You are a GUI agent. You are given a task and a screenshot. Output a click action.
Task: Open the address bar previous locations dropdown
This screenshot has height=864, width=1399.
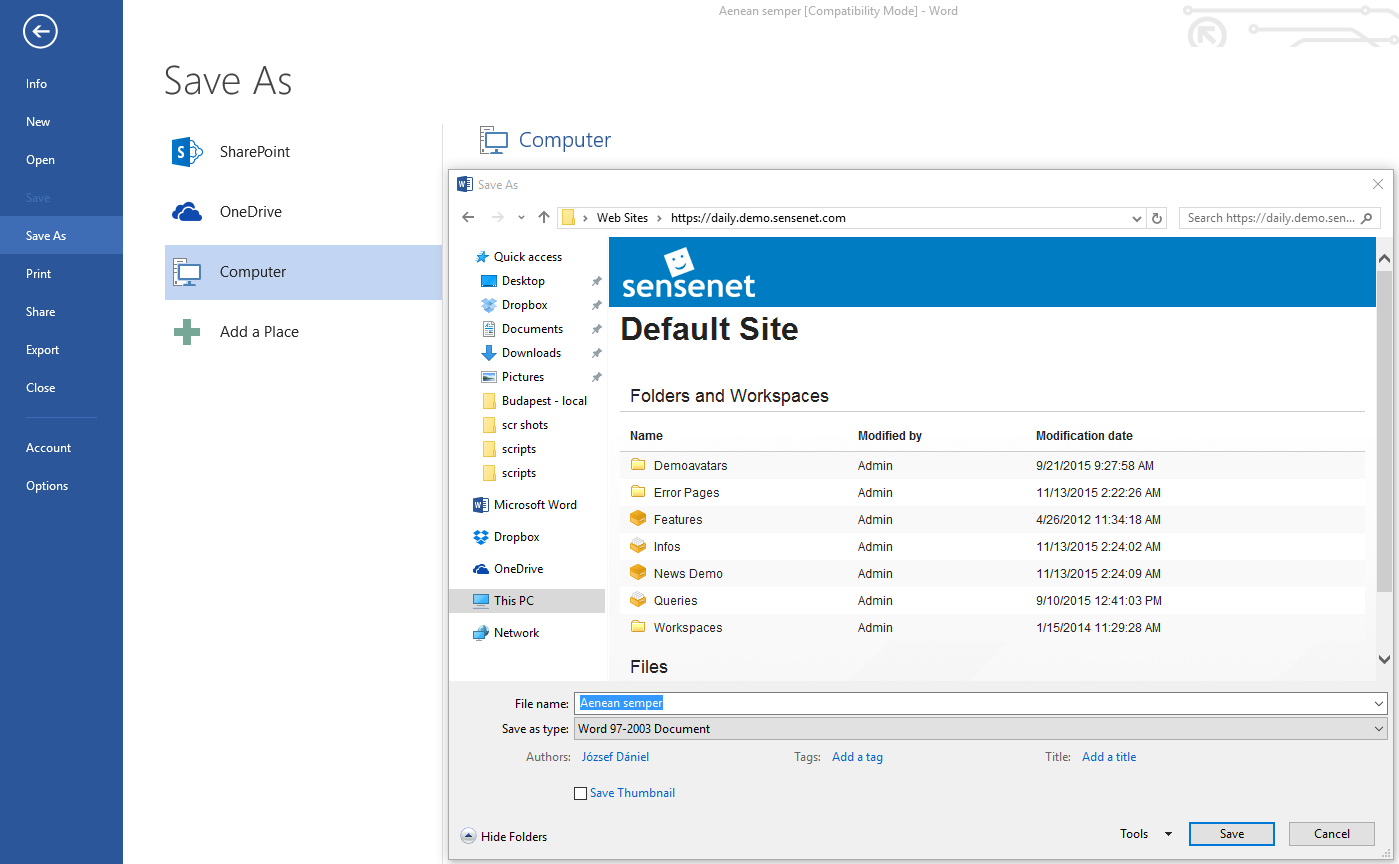1137,218
